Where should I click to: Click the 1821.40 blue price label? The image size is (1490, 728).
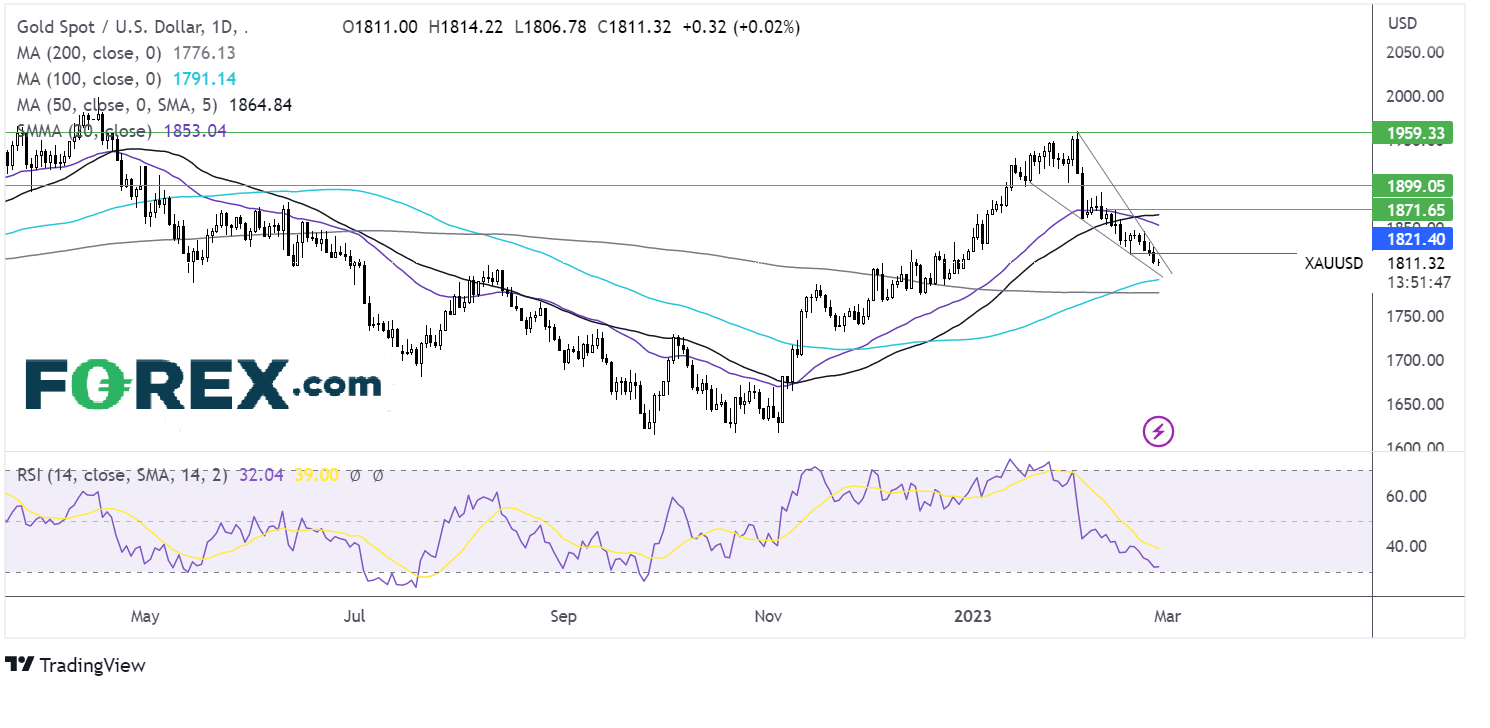click(x=1412, y=238)
